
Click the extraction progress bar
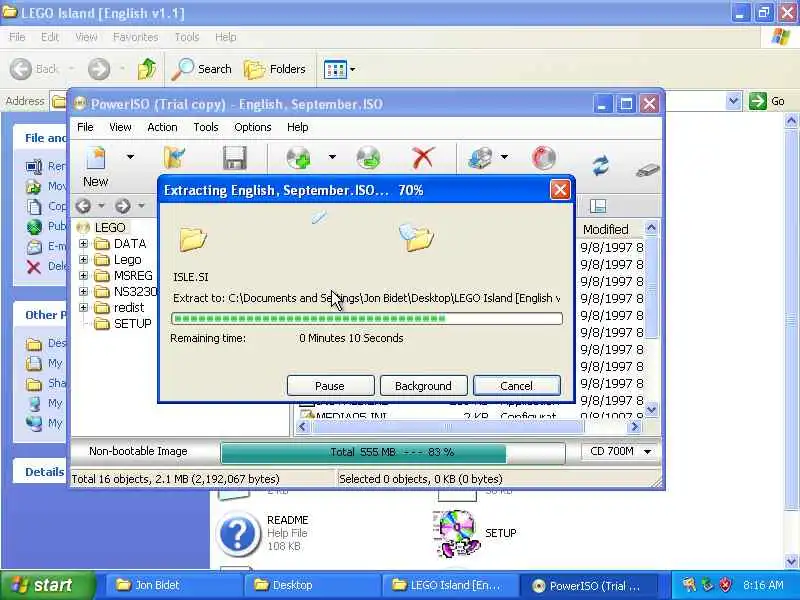(x=367, y=319)
